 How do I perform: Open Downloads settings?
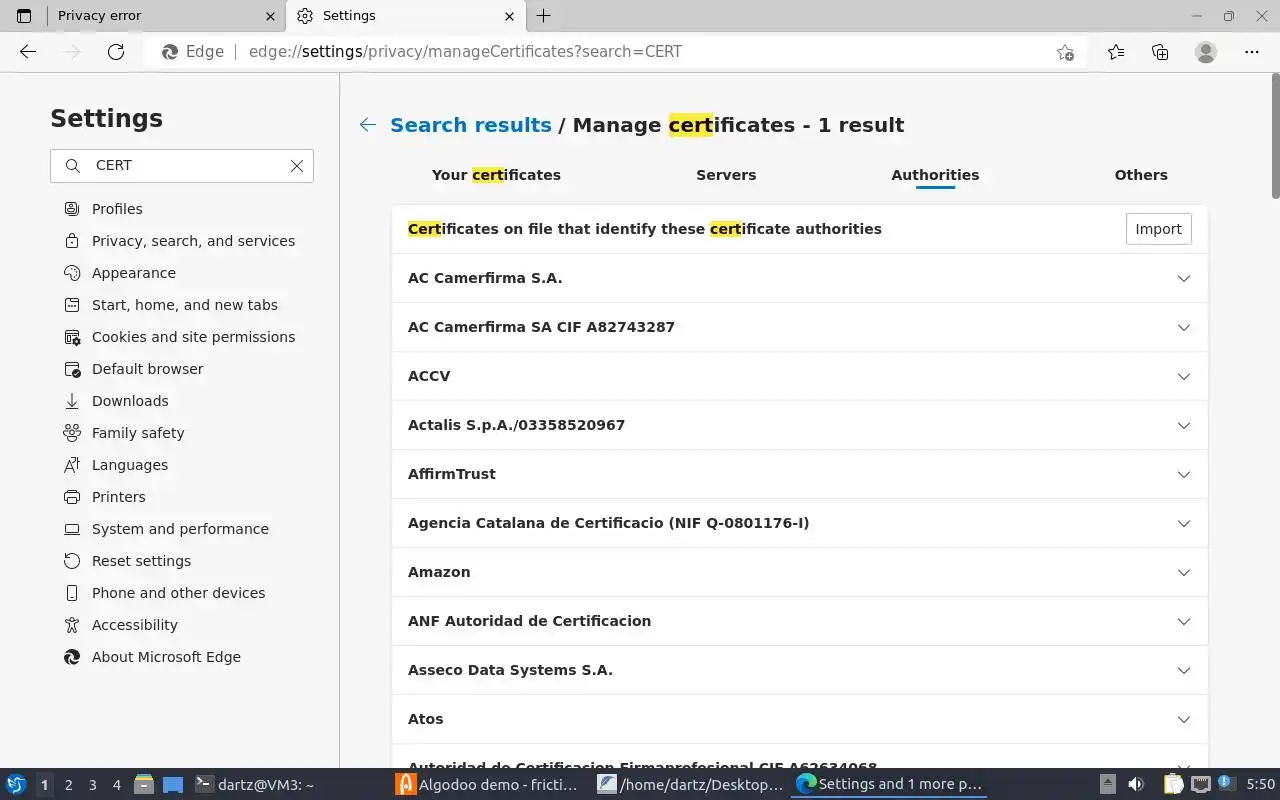pyautogui.click(x=130, y=401)
